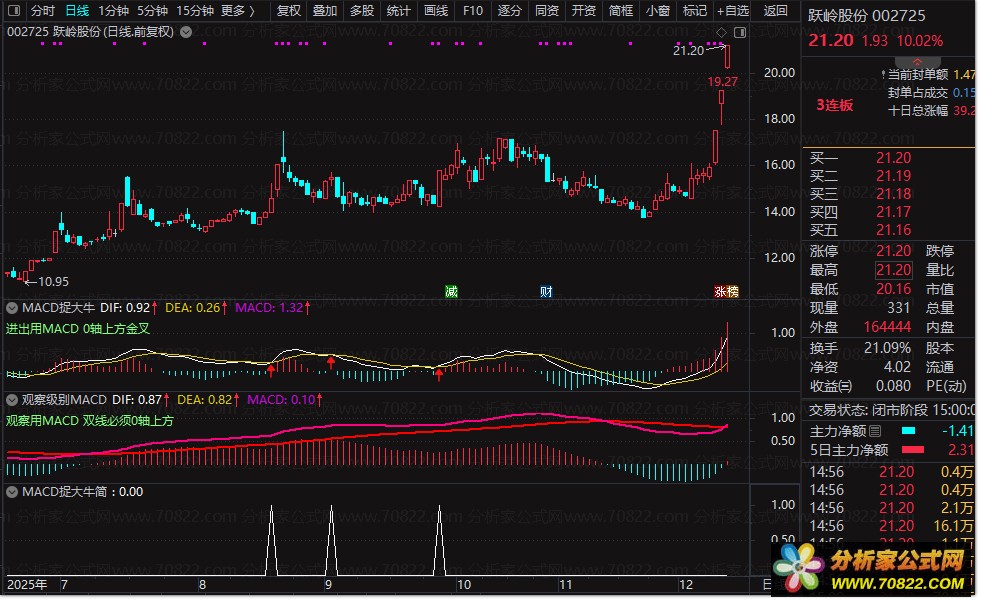Click the first red arrow signal on MACD
The image size is (981, 600).
click(x=270, y=371)
